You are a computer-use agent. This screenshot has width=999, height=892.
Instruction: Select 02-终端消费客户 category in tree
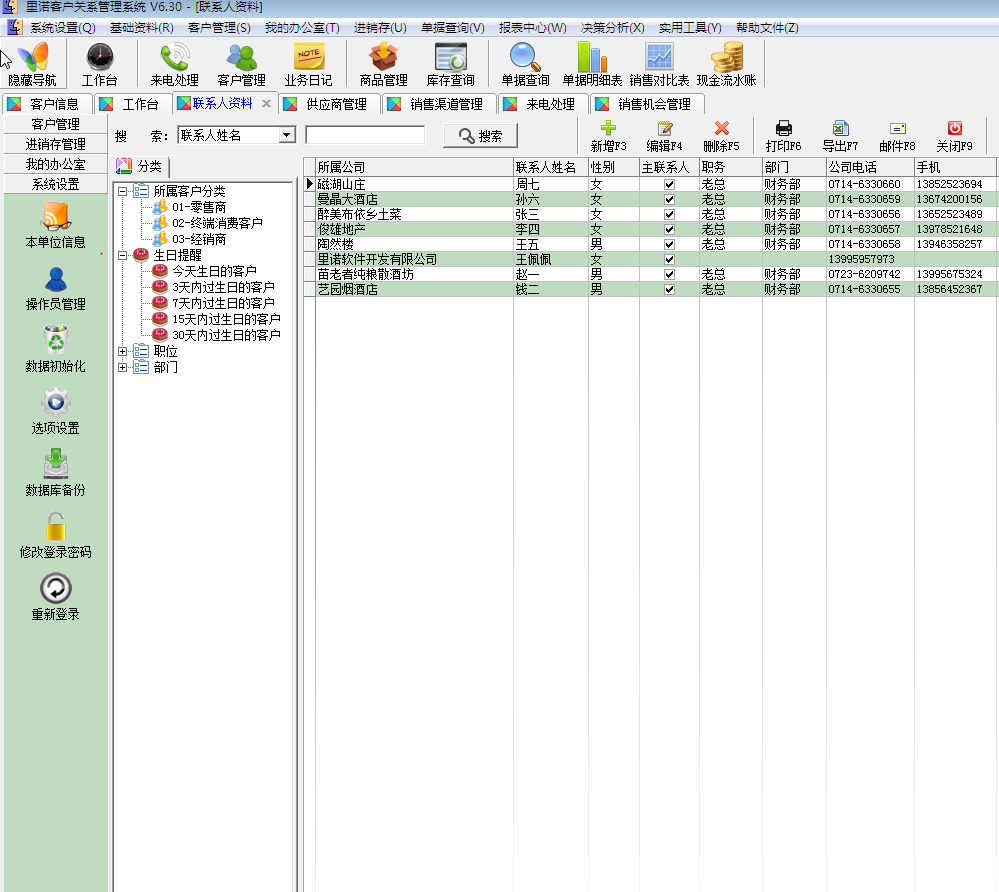(x=217, y=223)
